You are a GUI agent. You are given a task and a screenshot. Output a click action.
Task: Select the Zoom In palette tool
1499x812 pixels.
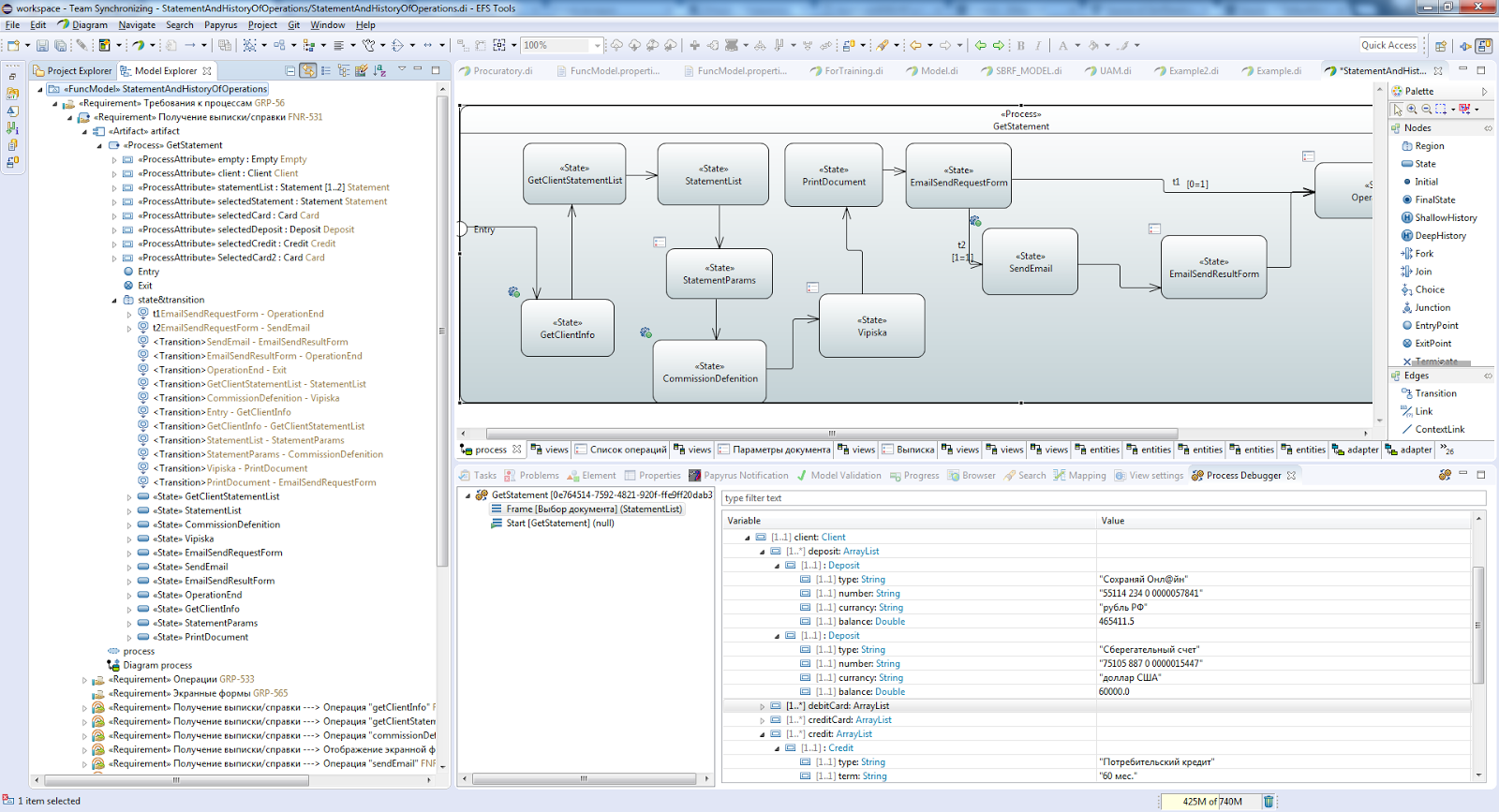(x=1412, y=110)
